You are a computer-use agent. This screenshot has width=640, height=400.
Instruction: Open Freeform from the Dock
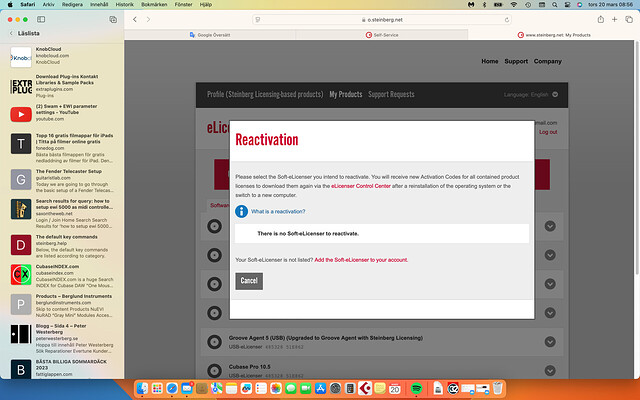246,388
